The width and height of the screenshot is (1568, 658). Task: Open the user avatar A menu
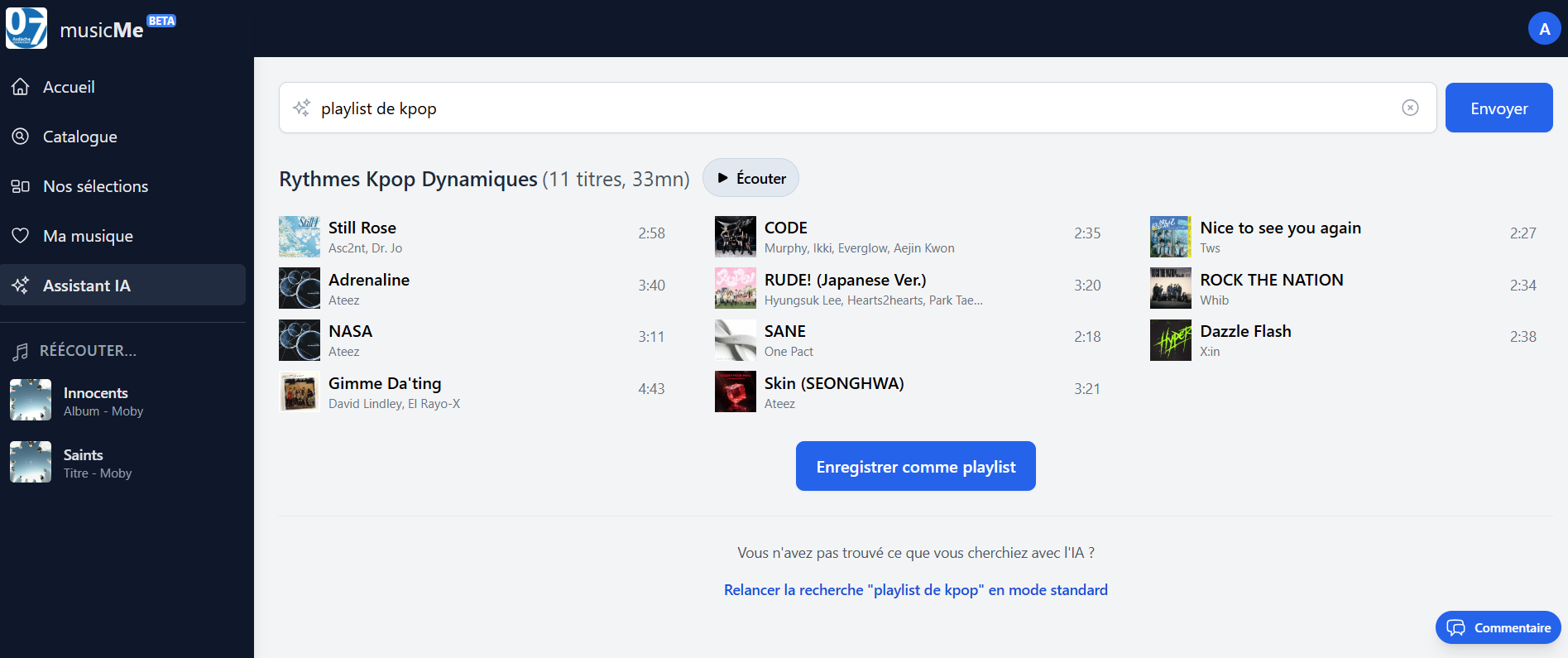click(1544, 29)
